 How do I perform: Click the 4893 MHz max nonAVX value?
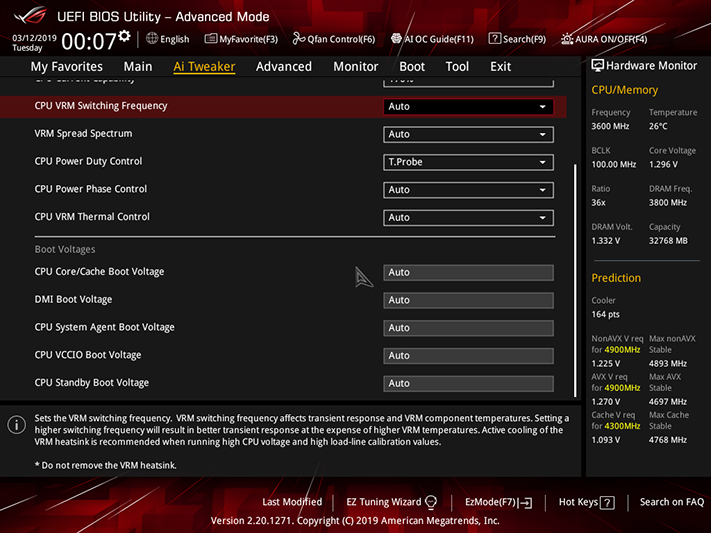(x=667, y=364)
